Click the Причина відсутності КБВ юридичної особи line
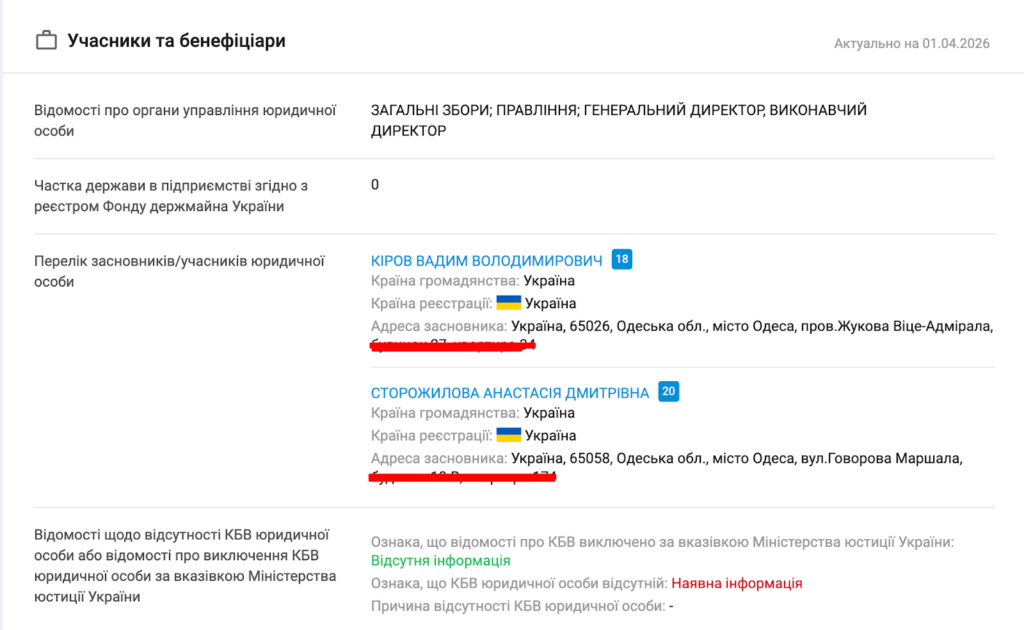Viewport: 1024px width, 630px height. (x=522, y=605)
